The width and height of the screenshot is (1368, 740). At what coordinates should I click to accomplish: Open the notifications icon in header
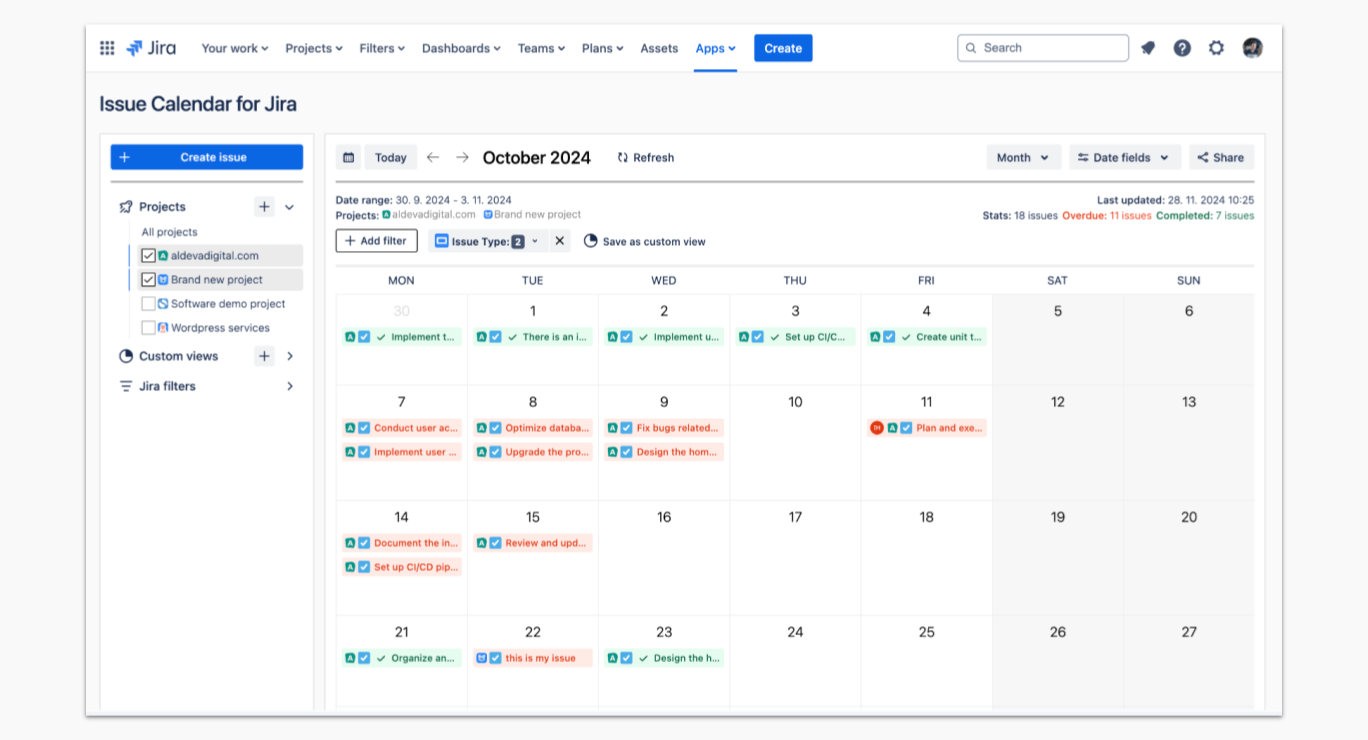click(1148, 48)
